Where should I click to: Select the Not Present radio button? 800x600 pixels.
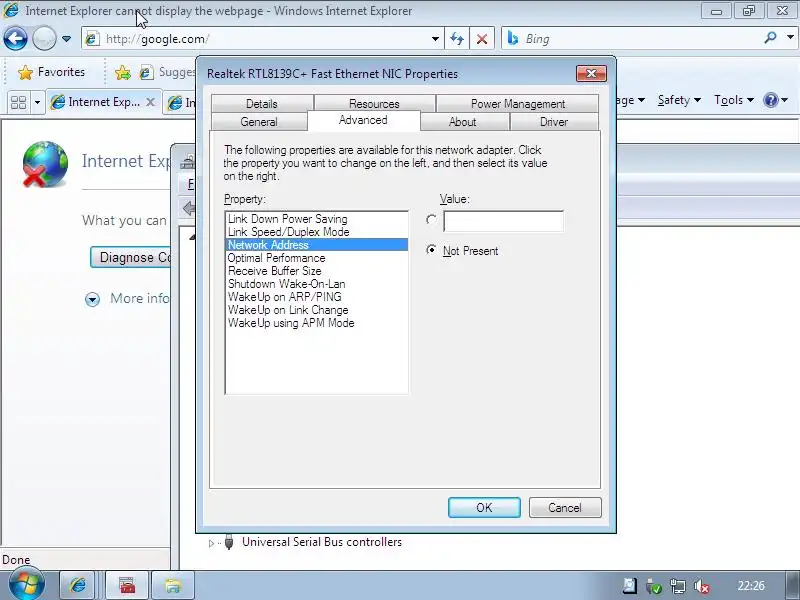432,250
